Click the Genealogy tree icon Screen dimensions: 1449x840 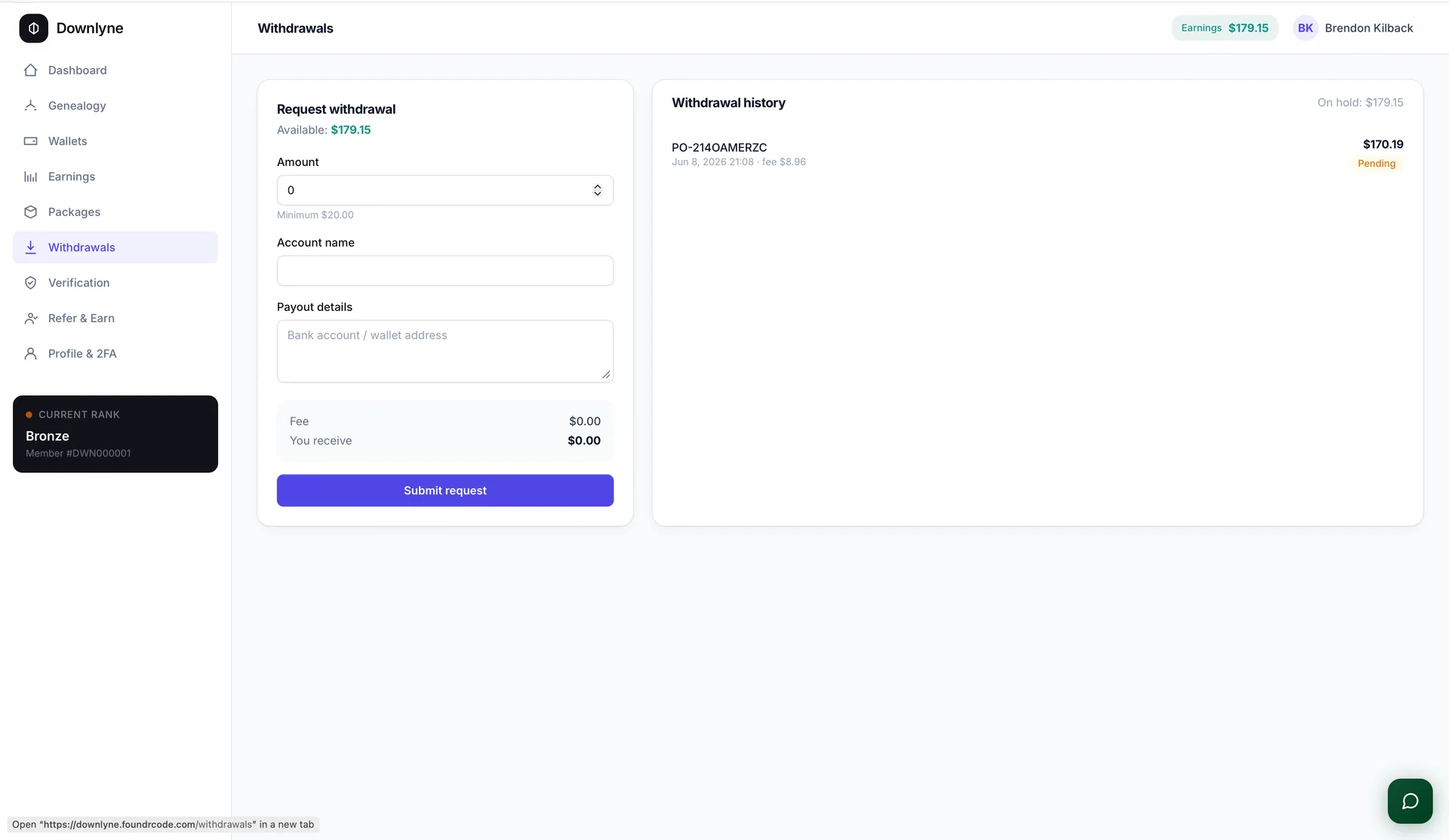[x=30, y=106]
